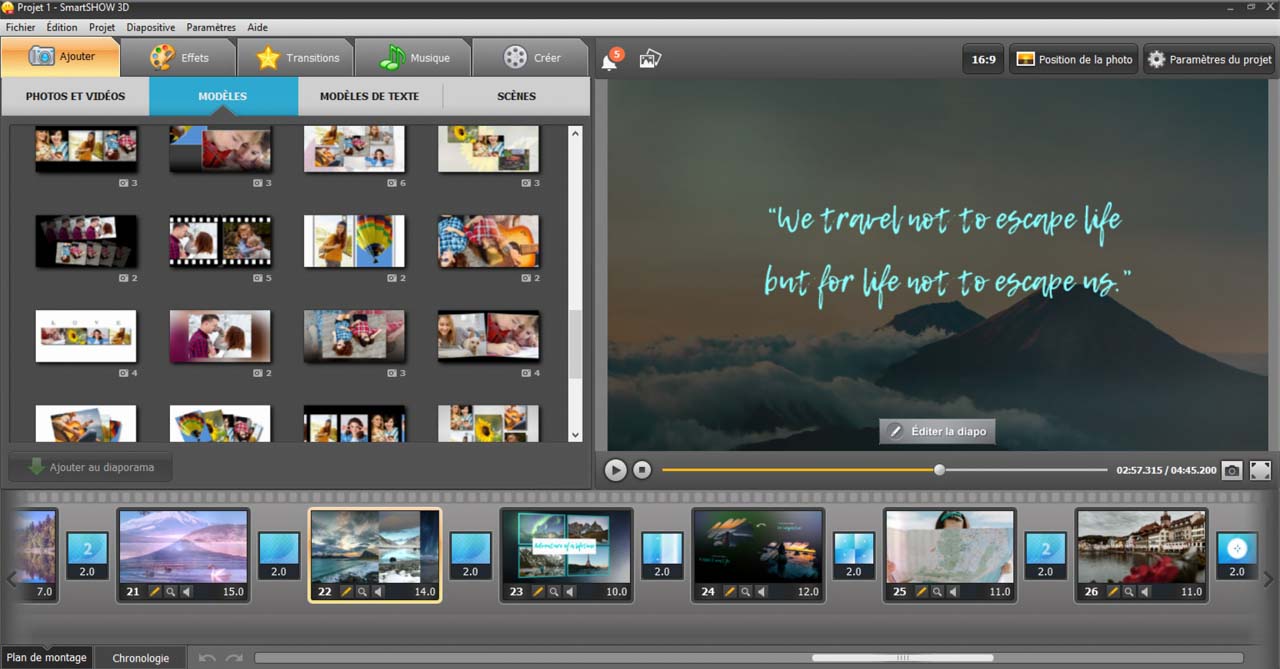The height and width of the screenshot is (669, 1280).
Task: Open the Paramètres menu
Action: (x=211, y=27)
